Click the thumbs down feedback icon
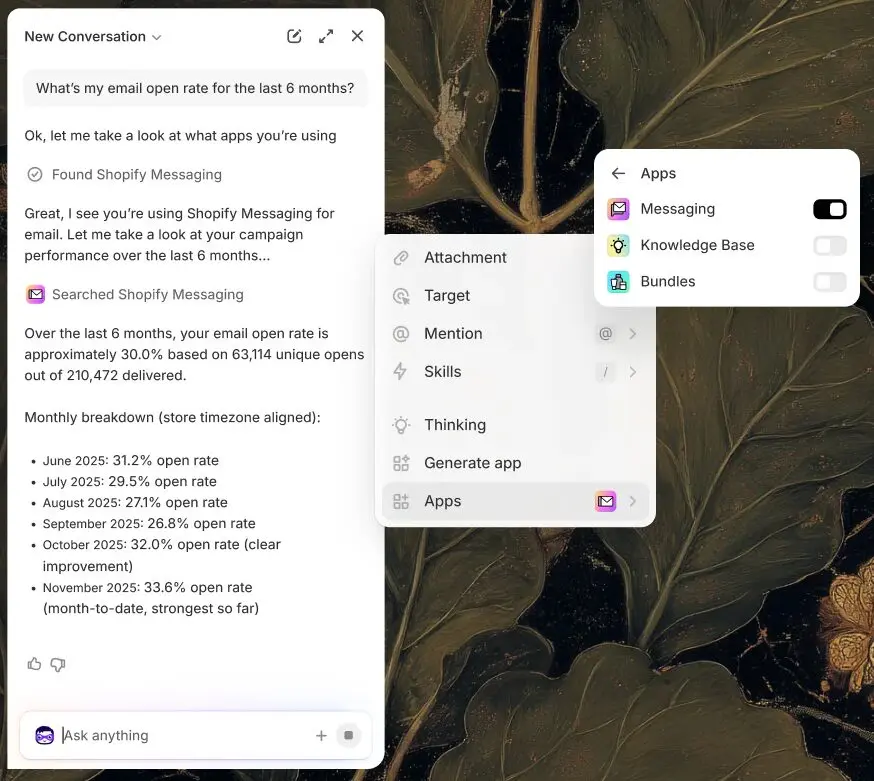The image size is (874, 781). coord(58,664)
